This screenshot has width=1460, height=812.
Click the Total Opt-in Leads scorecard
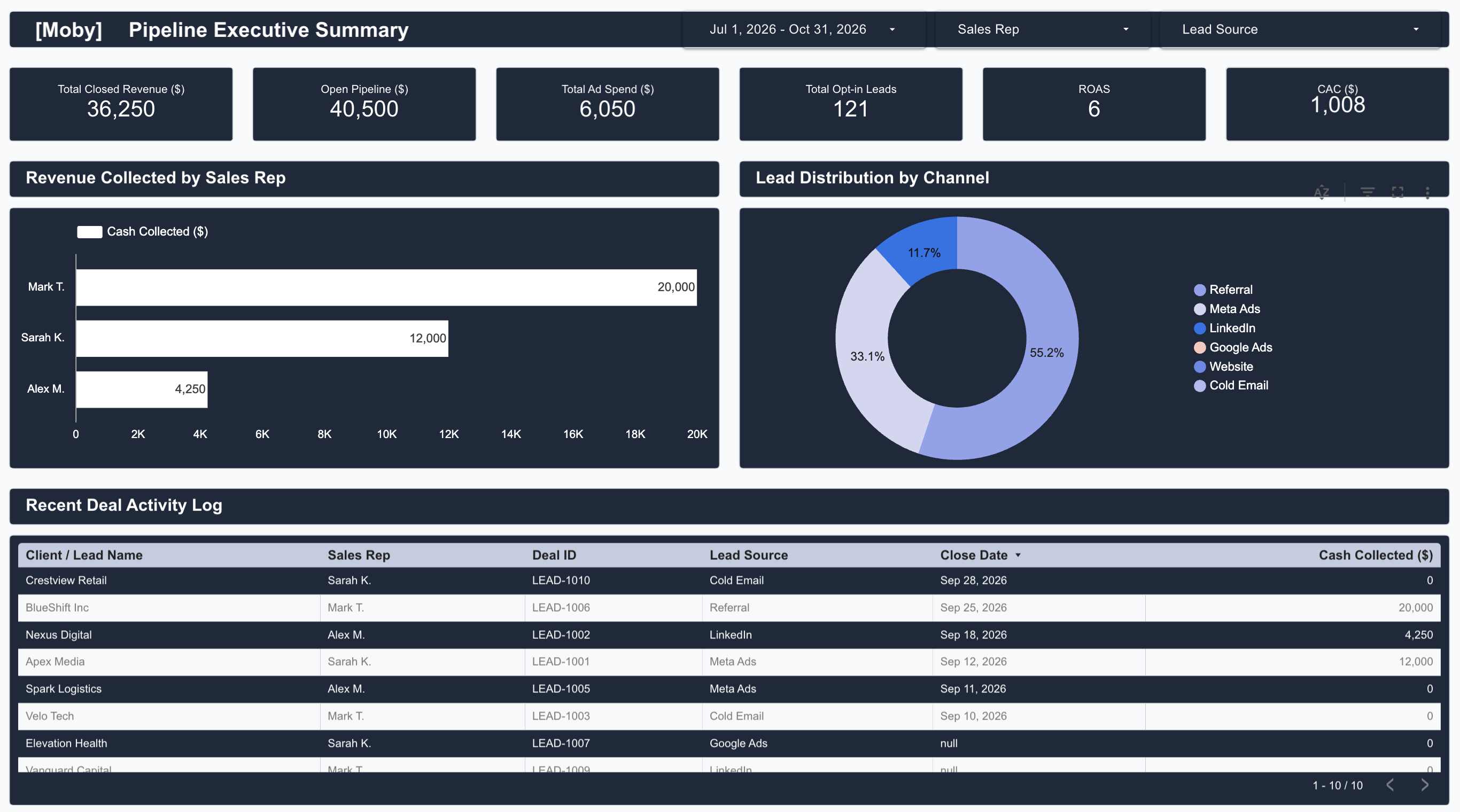pyautogui.click(x=851, y=104)
